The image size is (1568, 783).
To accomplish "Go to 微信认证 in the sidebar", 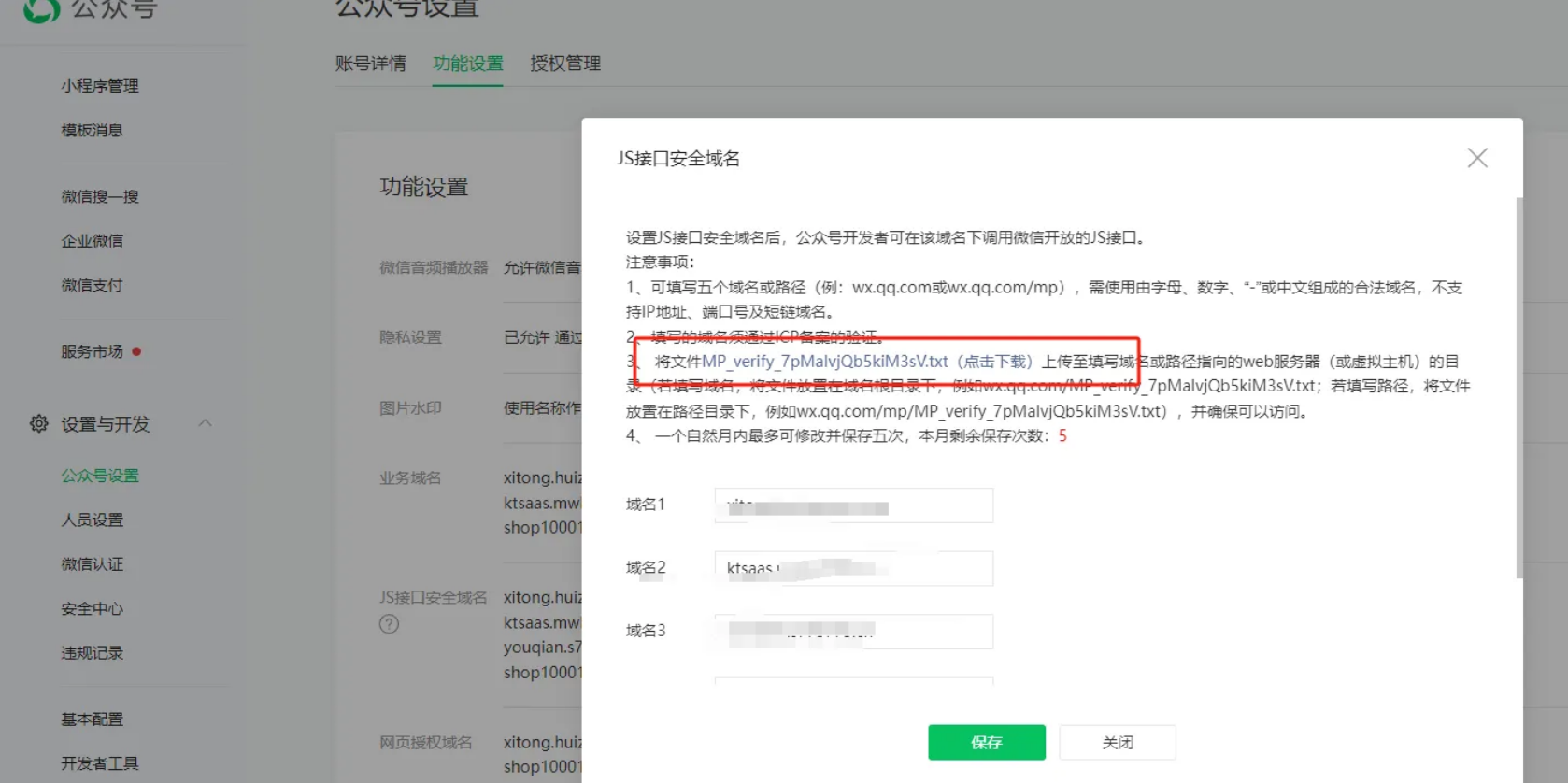I will point(93,564).
